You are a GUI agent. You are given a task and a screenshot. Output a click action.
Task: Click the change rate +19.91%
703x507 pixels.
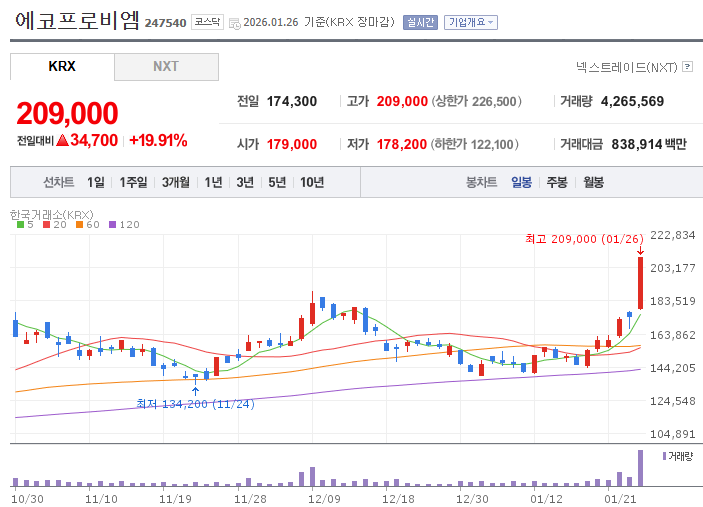point(158,140)
